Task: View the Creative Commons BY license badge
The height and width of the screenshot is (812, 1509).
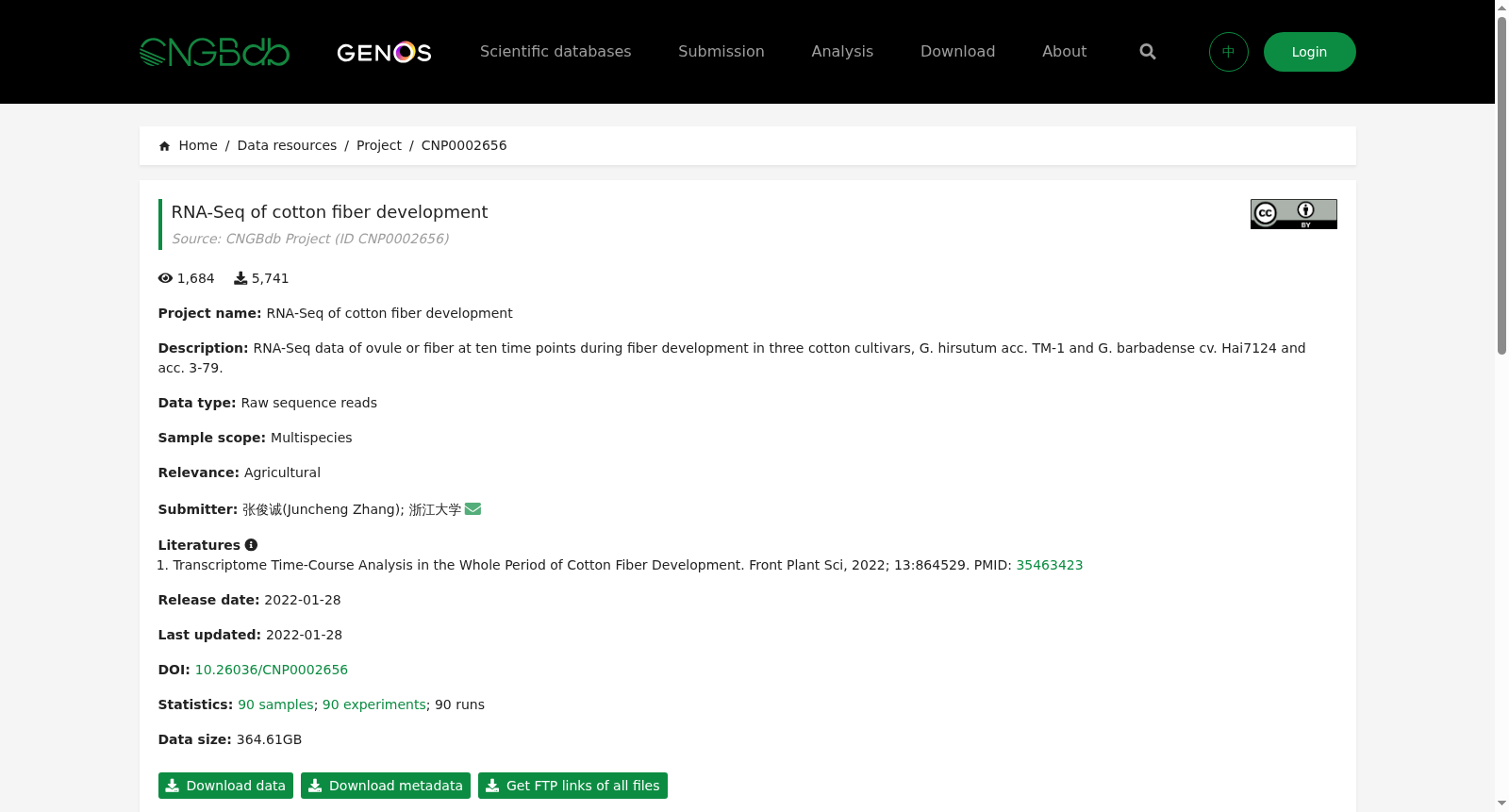Action: [1294, 214]
